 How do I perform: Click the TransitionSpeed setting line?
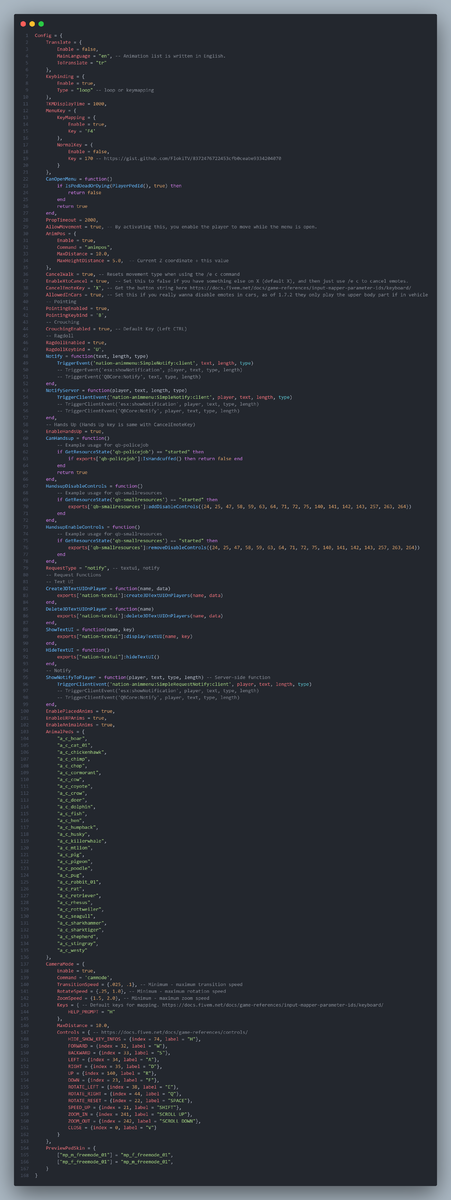[x=97, y=984]
